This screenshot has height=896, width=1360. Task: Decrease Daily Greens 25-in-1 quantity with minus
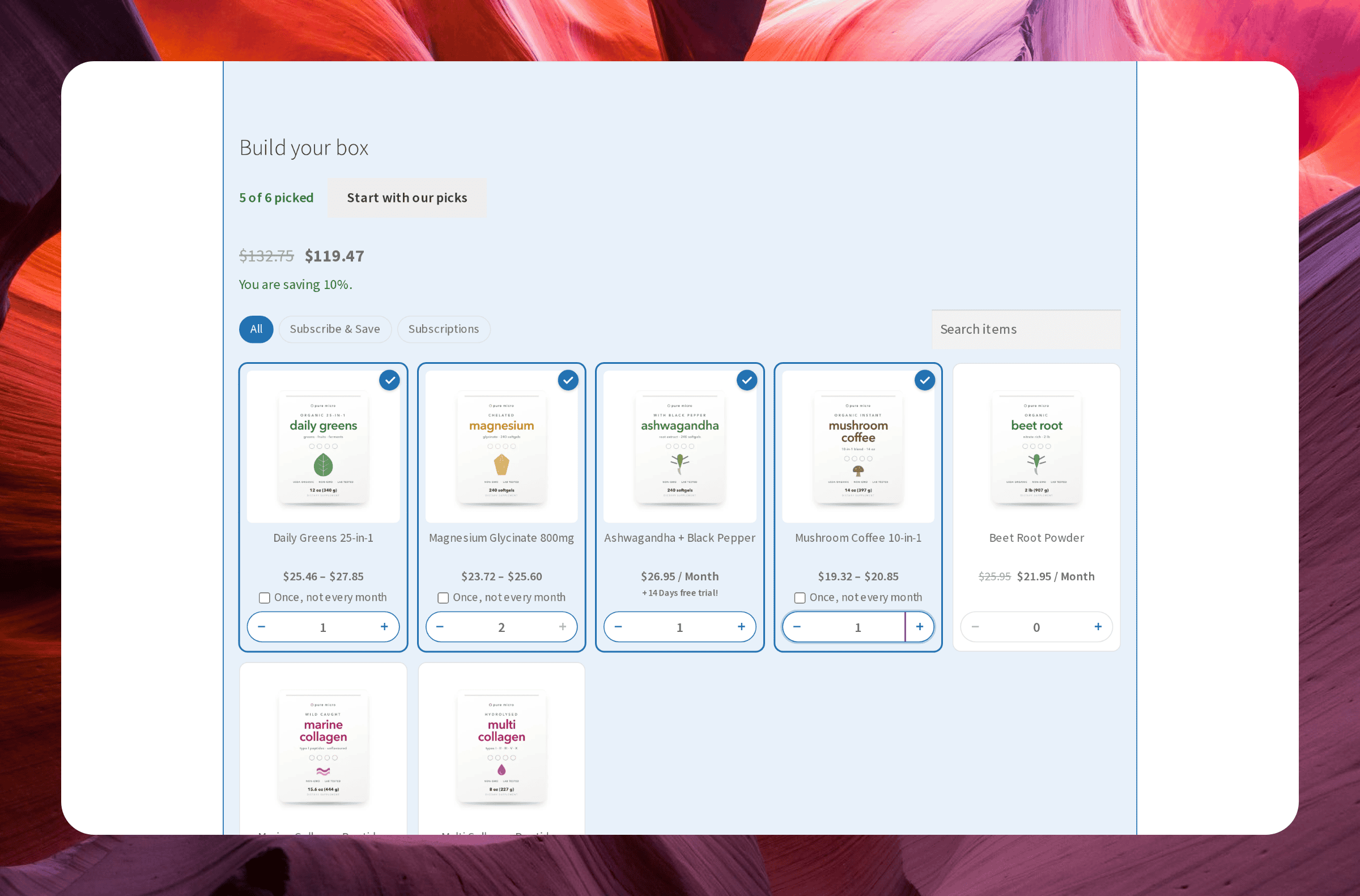(x=262, y=627)
